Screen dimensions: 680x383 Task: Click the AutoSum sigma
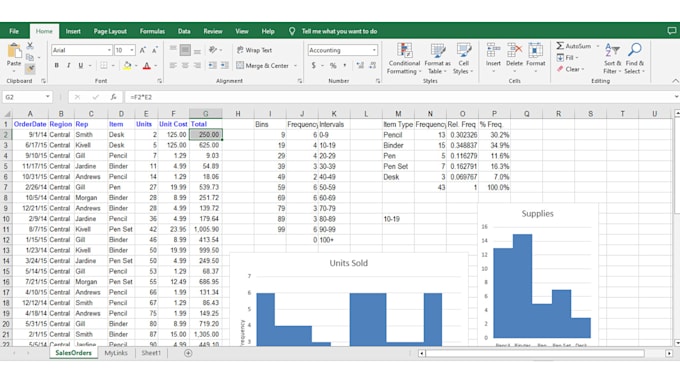(560, 46)
